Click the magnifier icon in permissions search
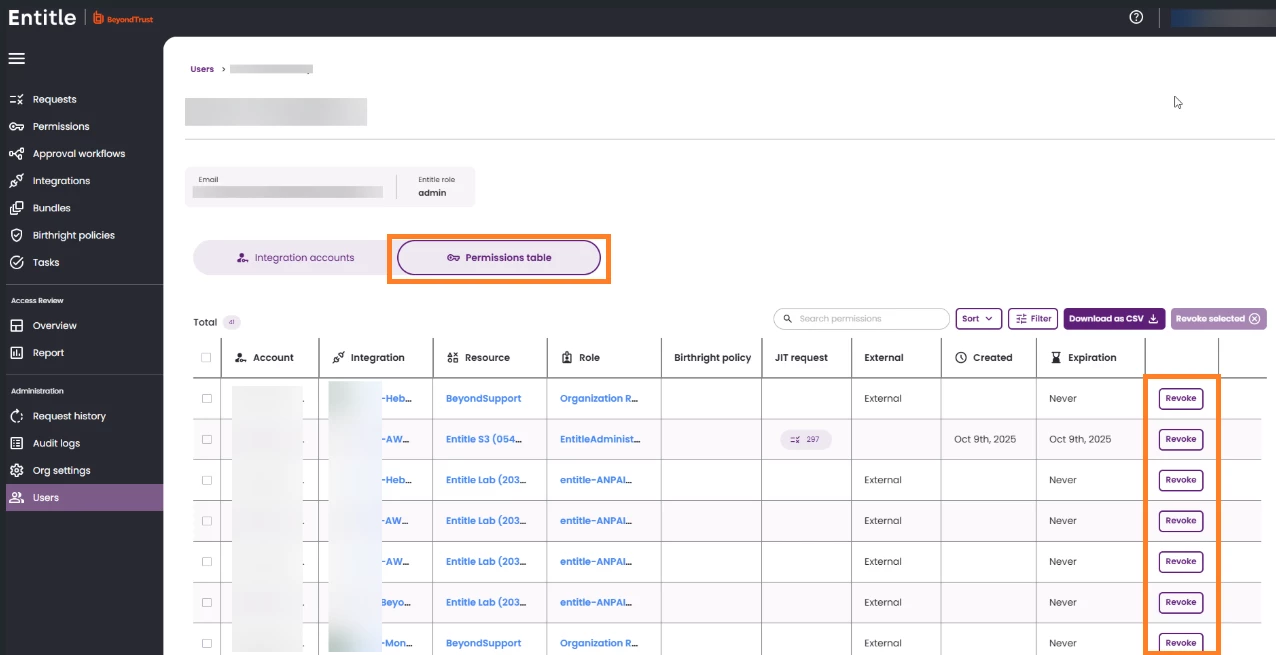The width and height of the screenshot is (1276, 655). point(788,319)
